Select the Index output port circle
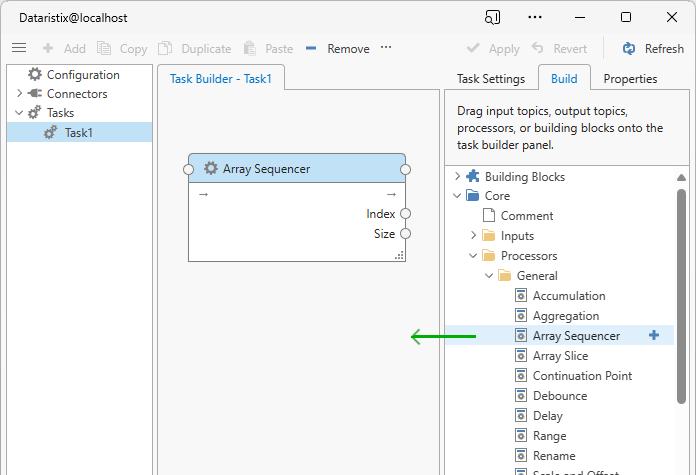 [x=405, y=214]
